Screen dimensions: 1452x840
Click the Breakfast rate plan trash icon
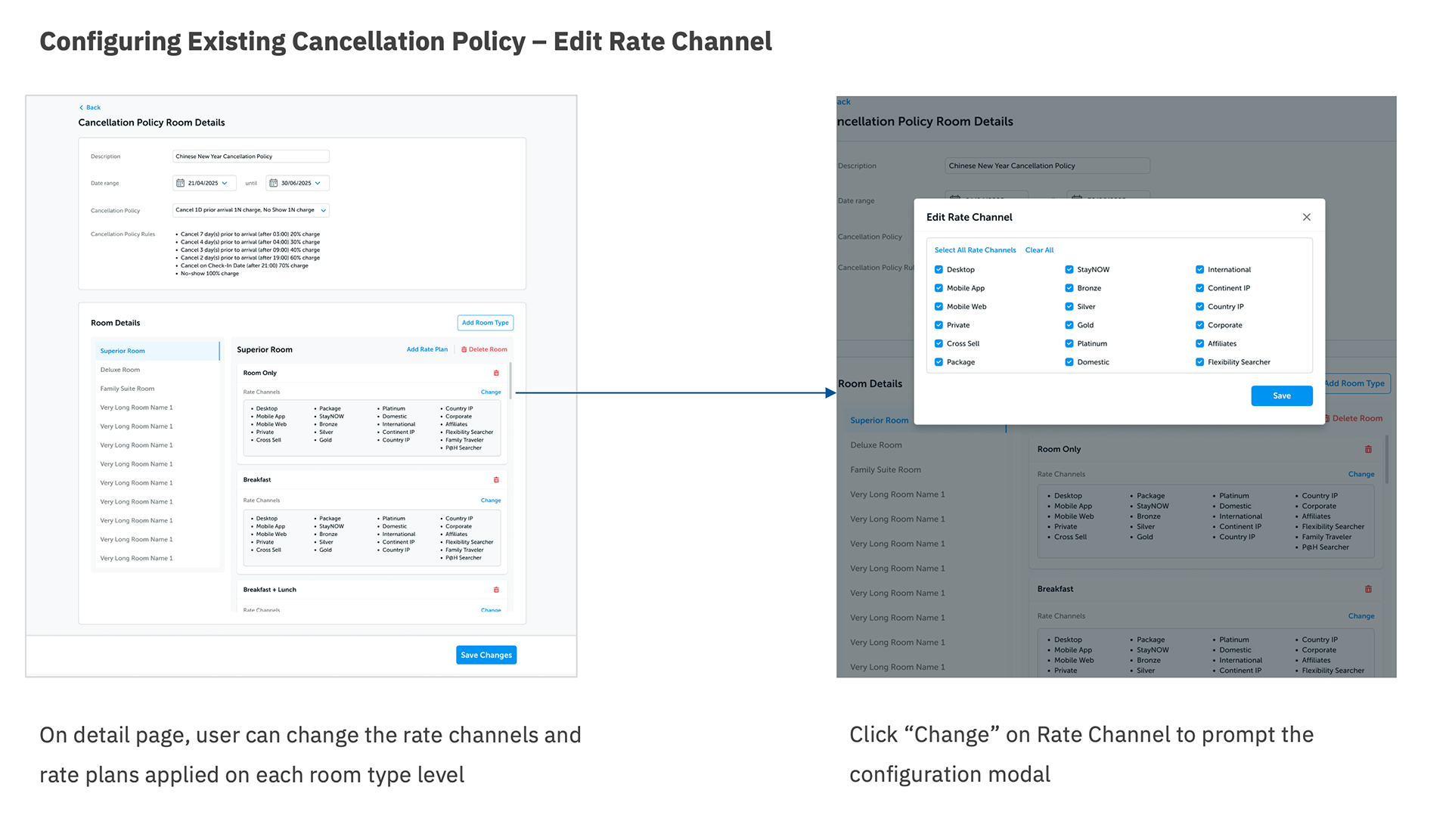496,480
